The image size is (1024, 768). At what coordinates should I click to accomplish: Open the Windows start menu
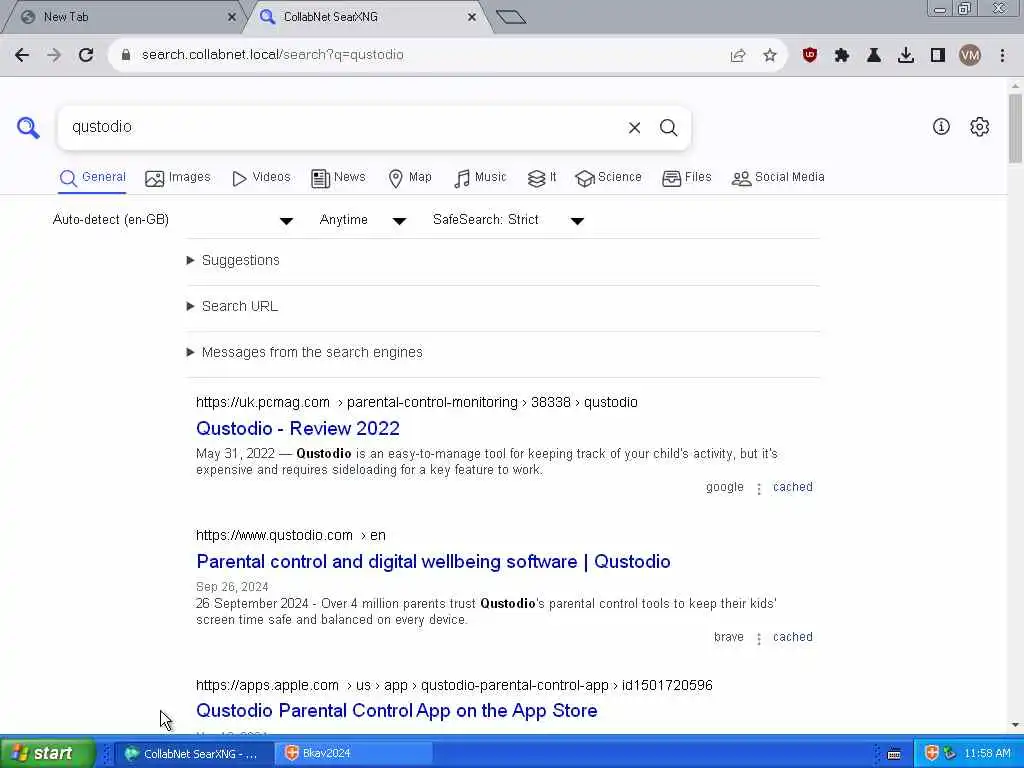[47, 754]
